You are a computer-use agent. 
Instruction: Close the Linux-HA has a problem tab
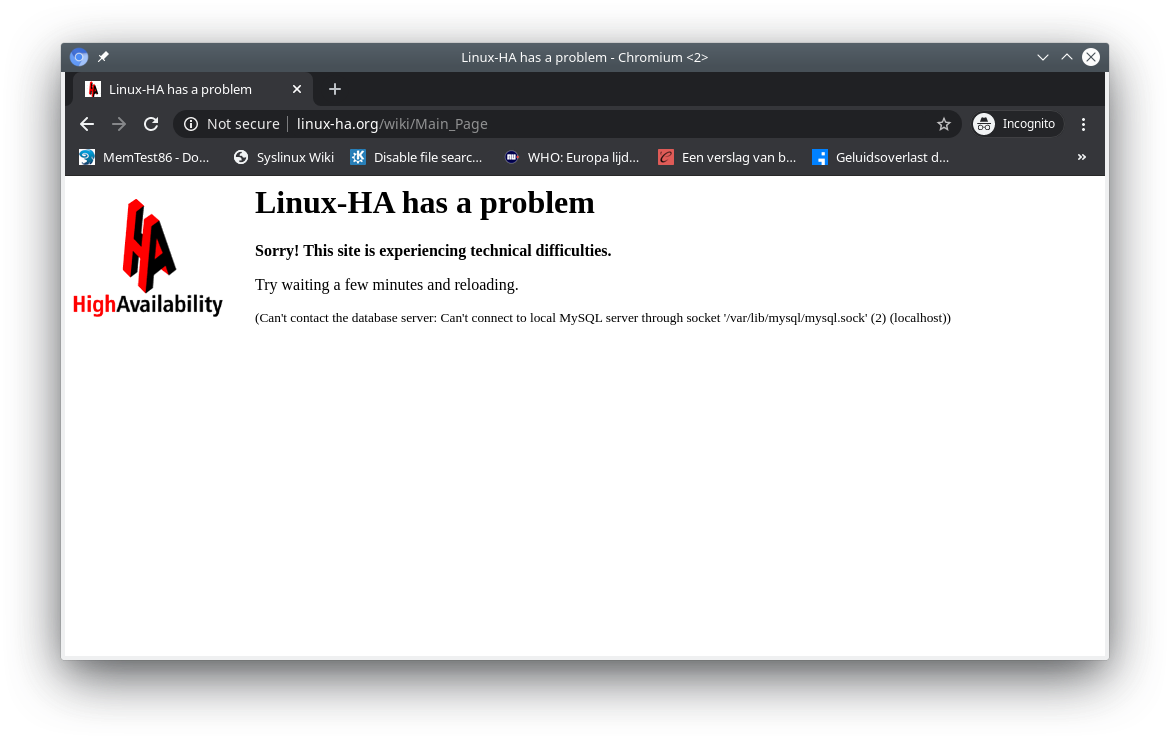pos(297,89)
